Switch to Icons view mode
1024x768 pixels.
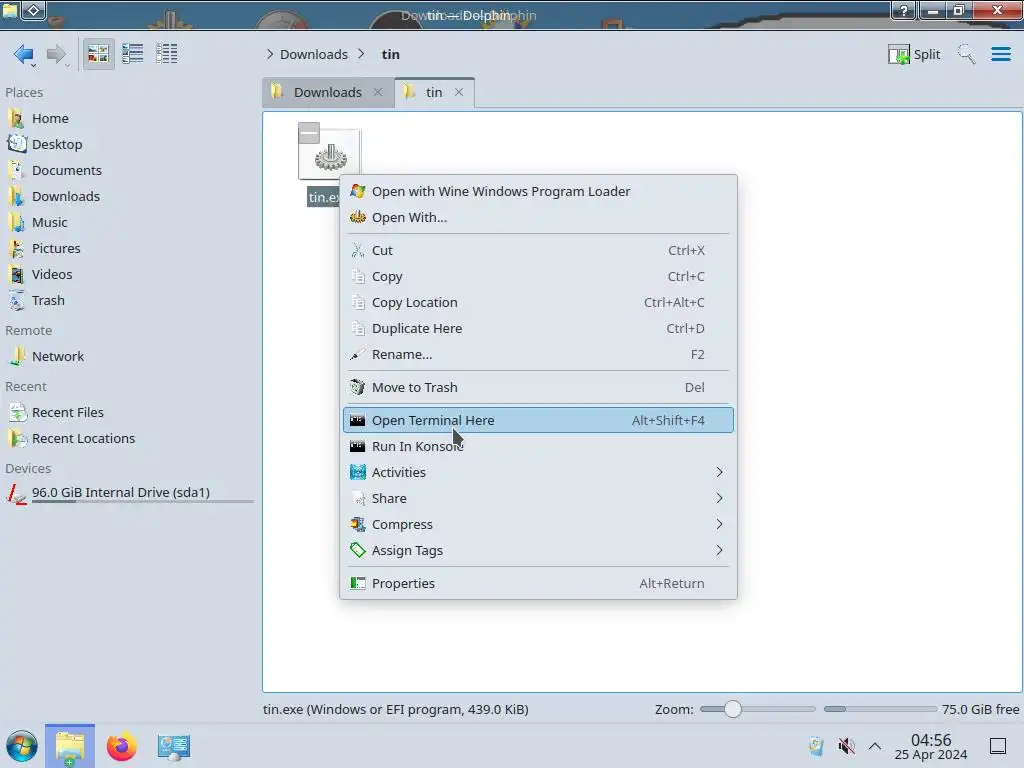(98, 54)
